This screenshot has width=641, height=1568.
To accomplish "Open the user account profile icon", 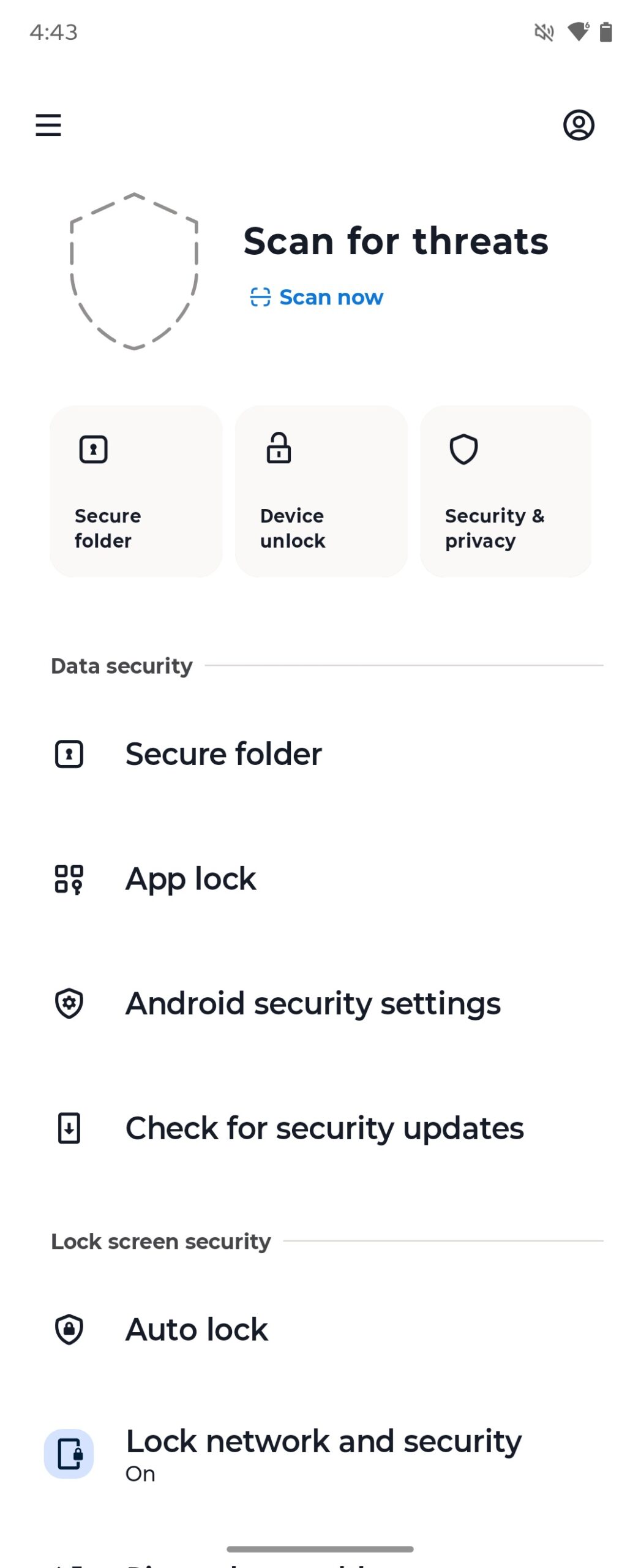I will pos(579,125).
